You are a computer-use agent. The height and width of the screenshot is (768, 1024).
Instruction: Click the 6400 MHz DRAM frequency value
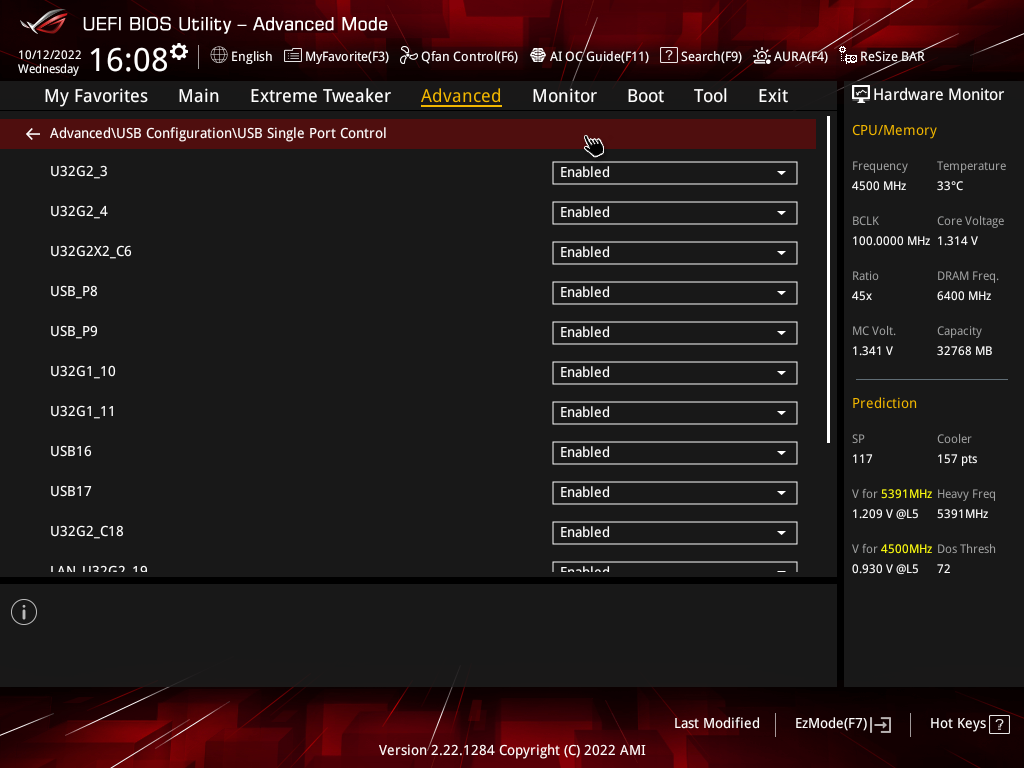tap(964, 296)
